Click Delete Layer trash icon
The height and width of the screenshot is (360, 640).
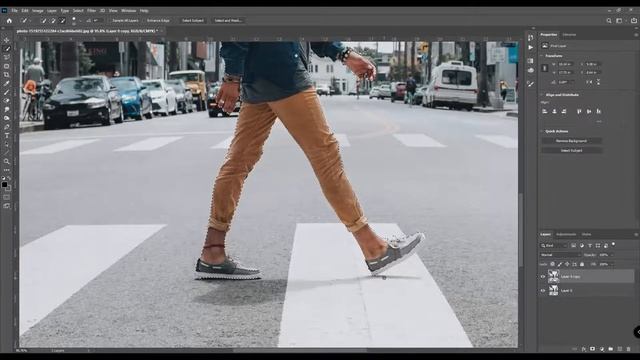[x=629, y=349]
